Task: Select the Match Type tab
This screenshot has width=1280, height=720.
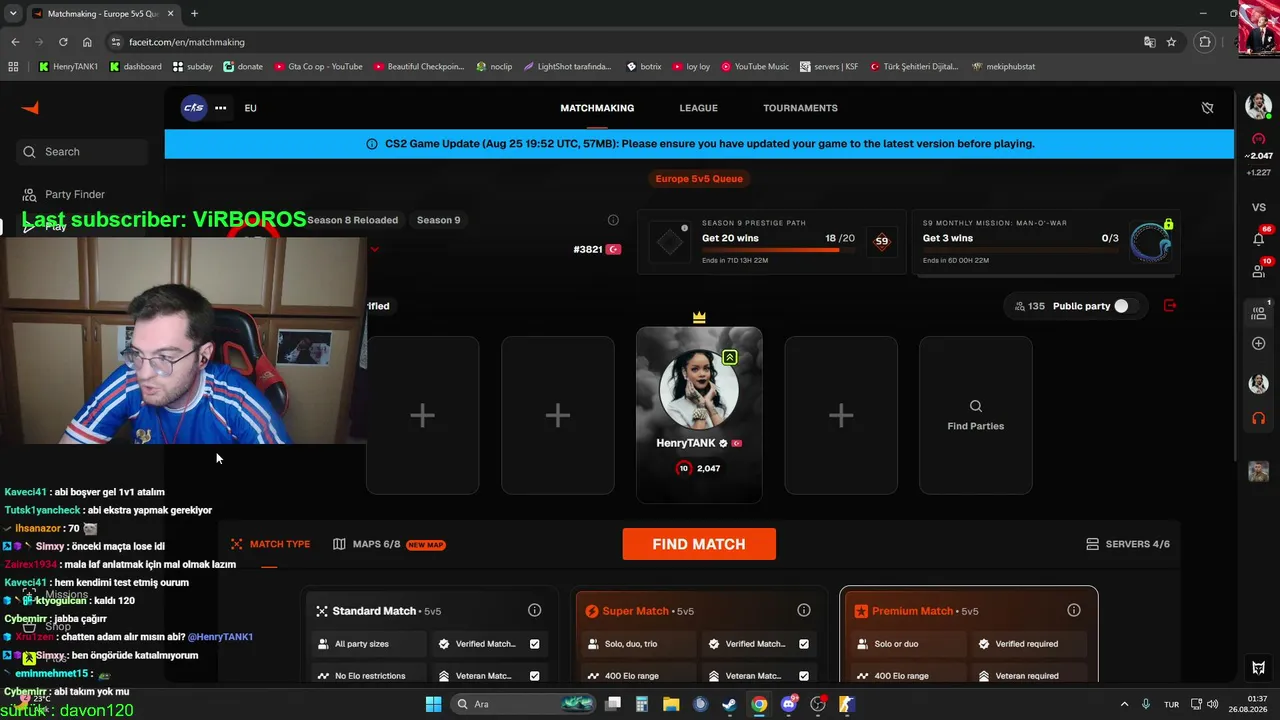Action: tap(270, 544)
